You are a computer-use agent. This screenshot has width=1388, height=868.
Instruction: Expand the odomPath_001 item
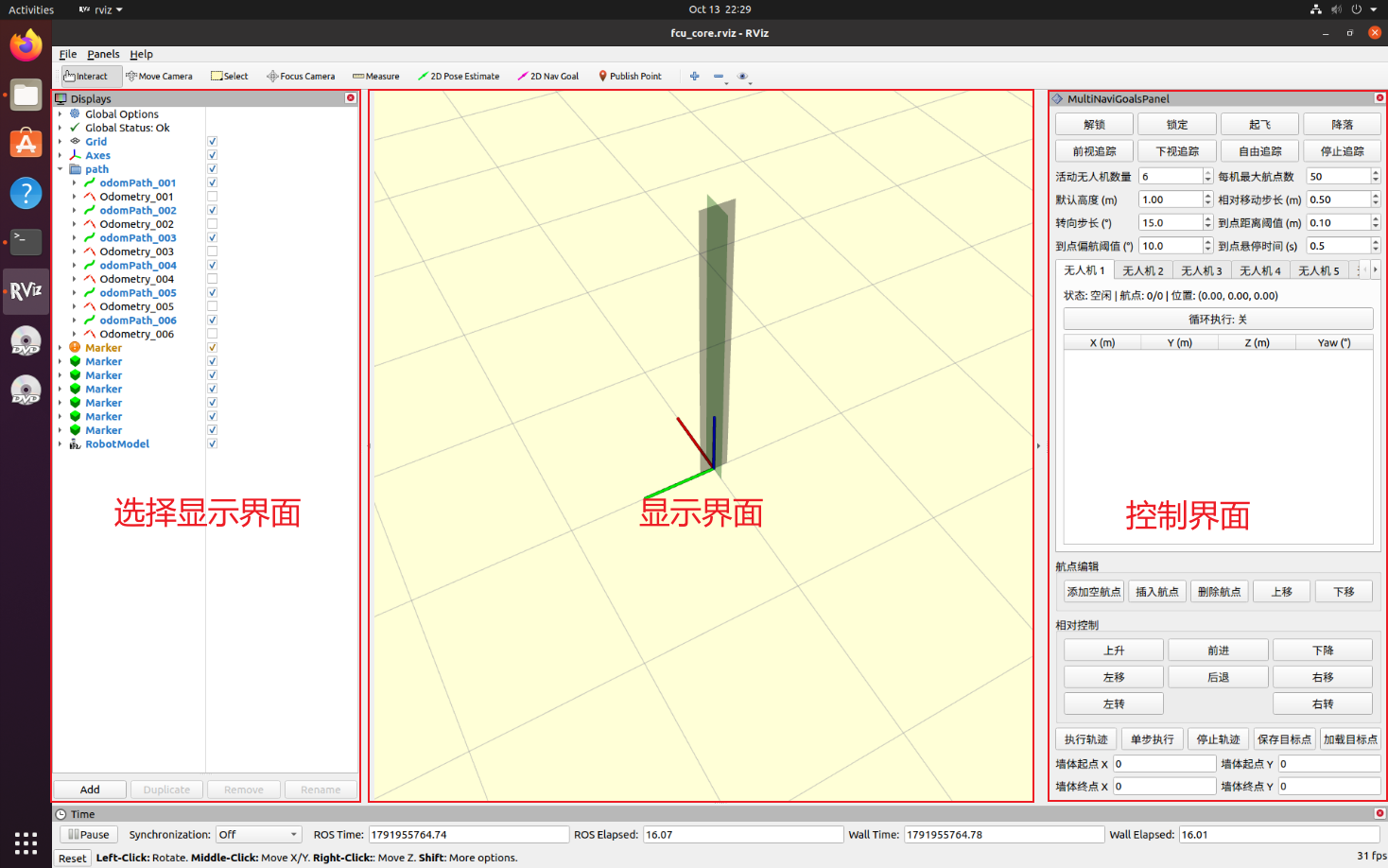click(x=74, y=183)
